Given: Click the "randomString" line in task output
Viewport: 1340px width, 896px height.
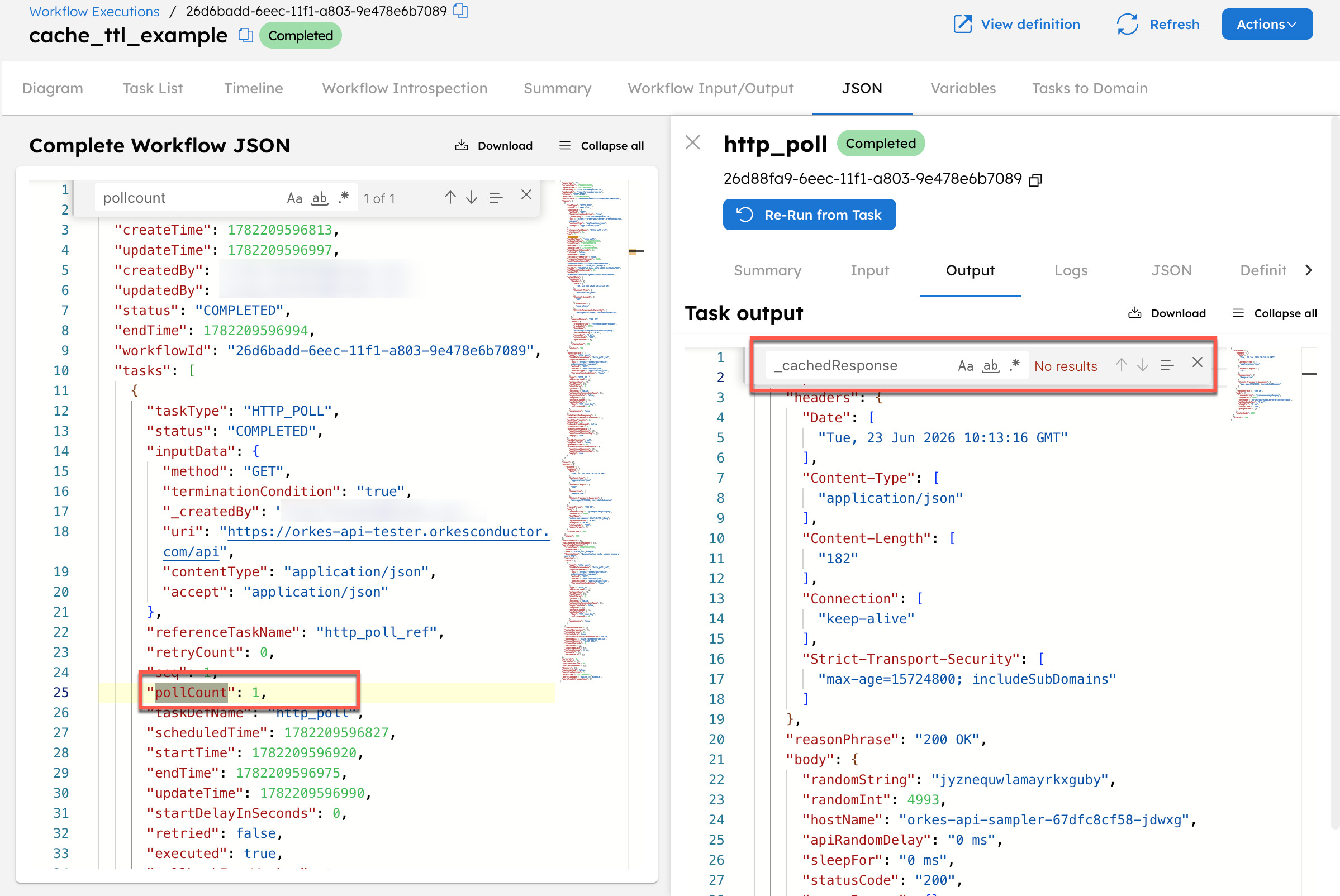Looking at the screenshot, I should 958,779.
